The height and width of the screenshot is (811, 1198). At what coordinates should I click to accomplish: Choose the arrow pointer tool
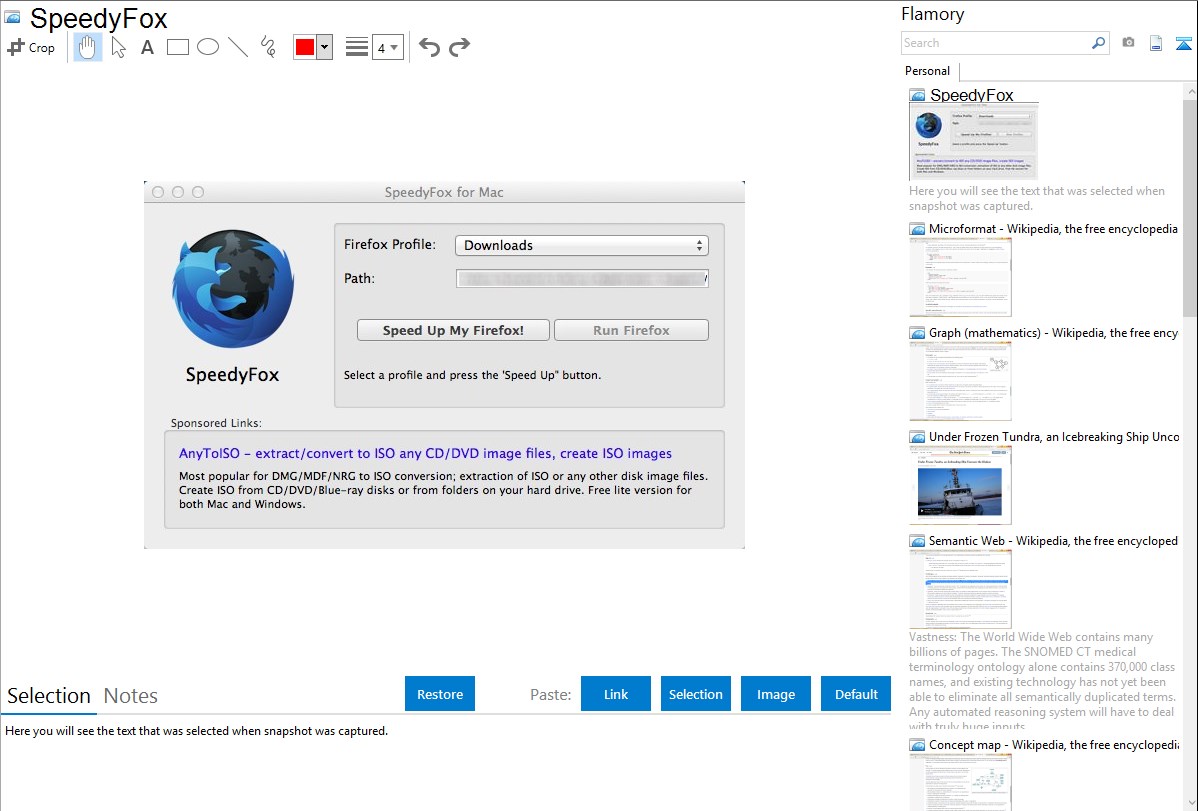pos(118,47)
